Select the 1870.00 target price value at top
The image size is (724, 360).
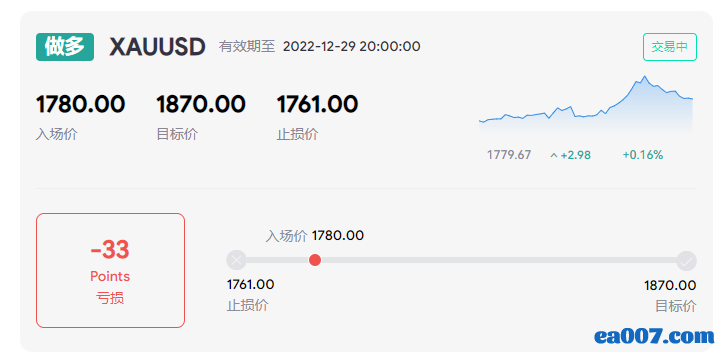click(201, 104)
